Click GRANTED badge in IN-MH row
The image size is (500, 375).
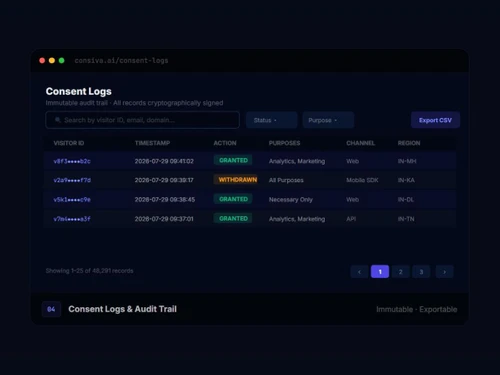tap(233, 160)
